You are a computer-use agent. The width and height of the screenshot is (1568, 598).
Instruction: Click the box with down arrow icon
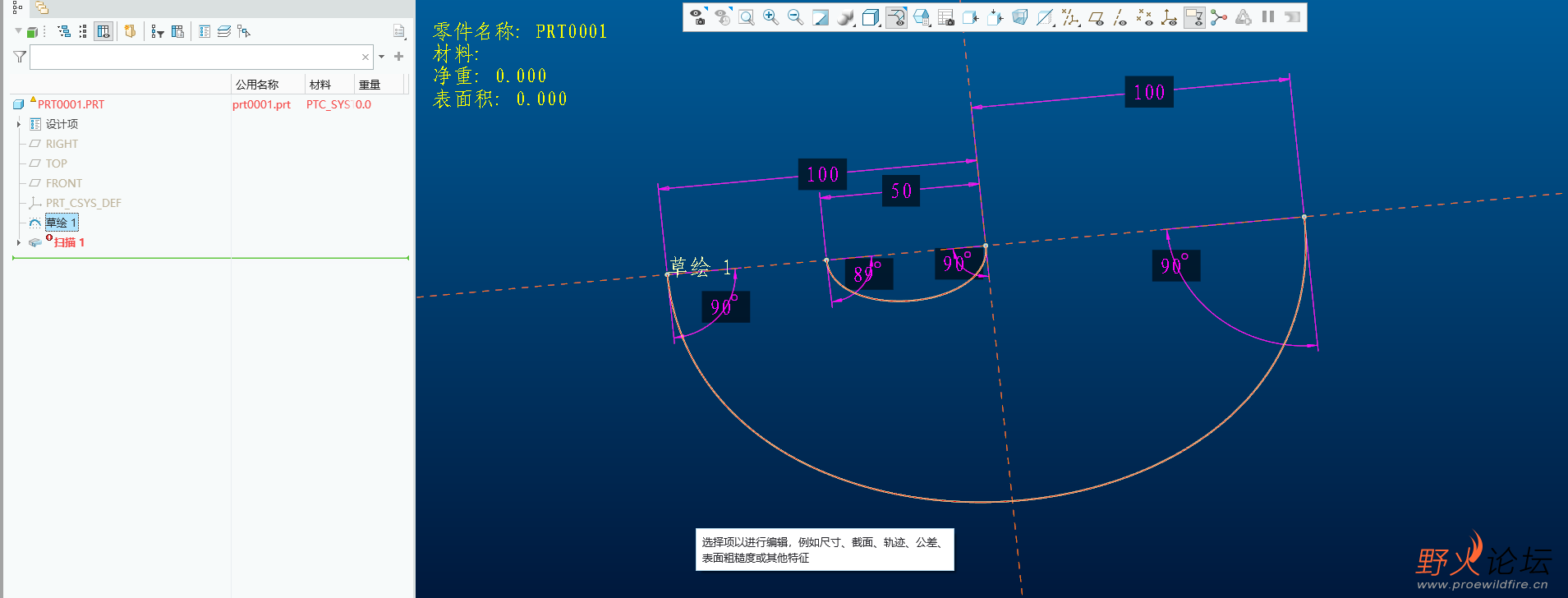point(996,17)
